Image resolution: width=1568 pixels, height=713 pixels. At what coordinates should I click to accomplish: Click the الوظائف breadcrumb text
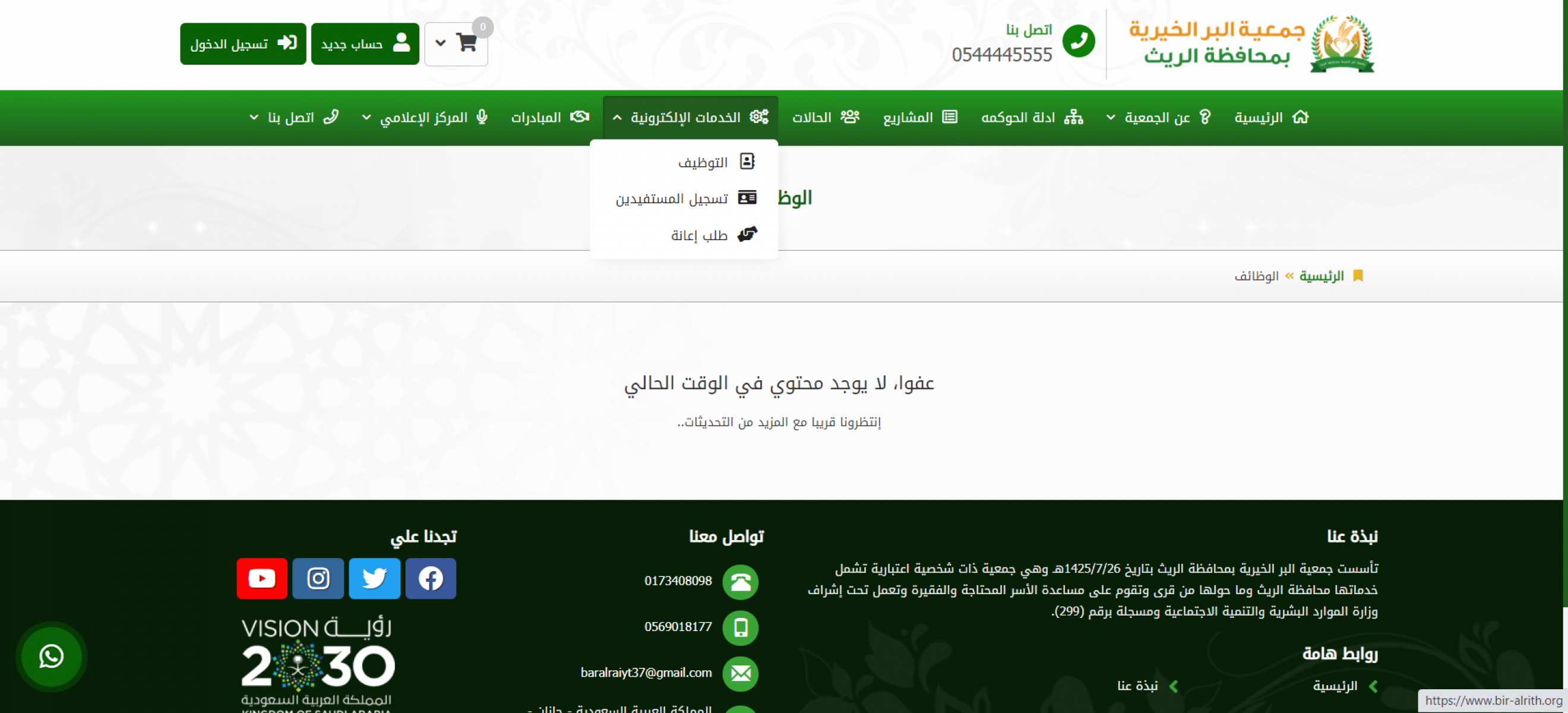[x=1256, y=276]
